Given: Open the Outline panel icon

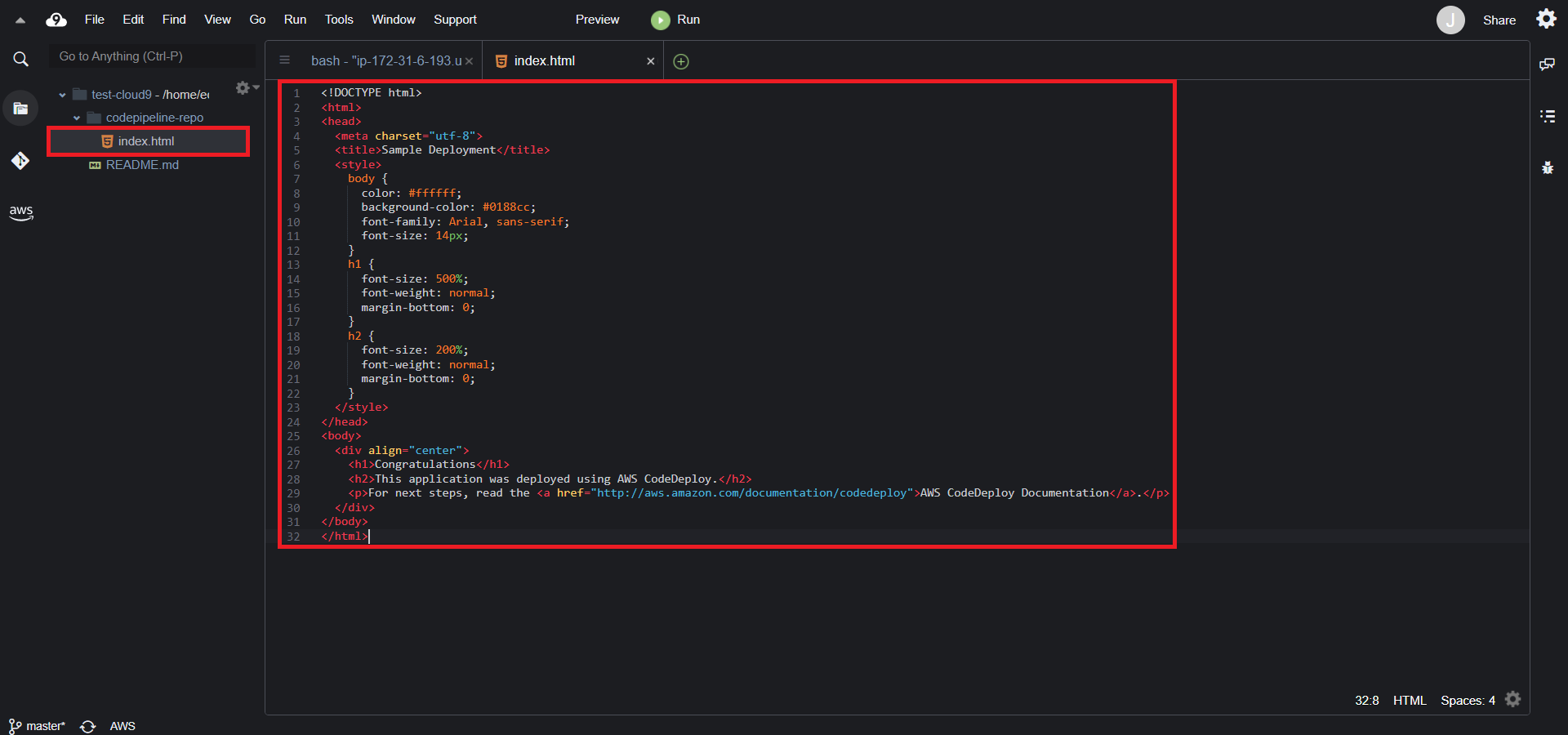Looking at the screenshot, I should (x=1547, y=116).
